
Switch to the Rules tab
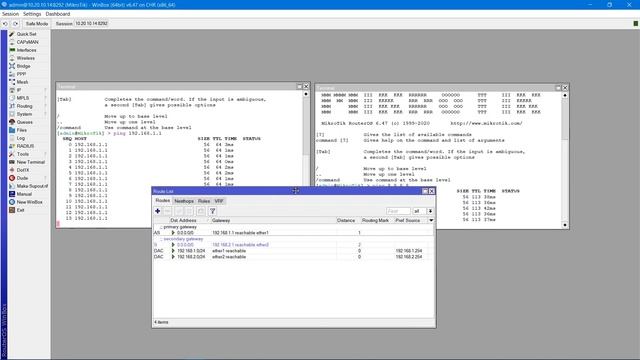pos(204,201)
